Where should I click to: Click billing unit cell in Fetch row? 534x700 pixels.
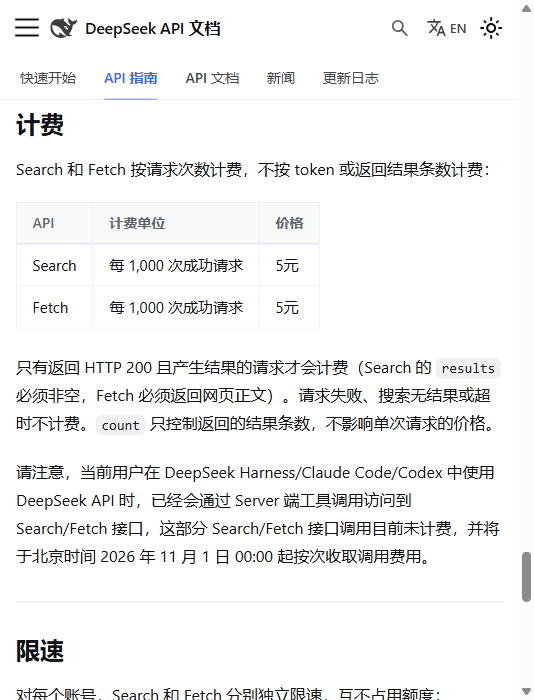(176, 308)
